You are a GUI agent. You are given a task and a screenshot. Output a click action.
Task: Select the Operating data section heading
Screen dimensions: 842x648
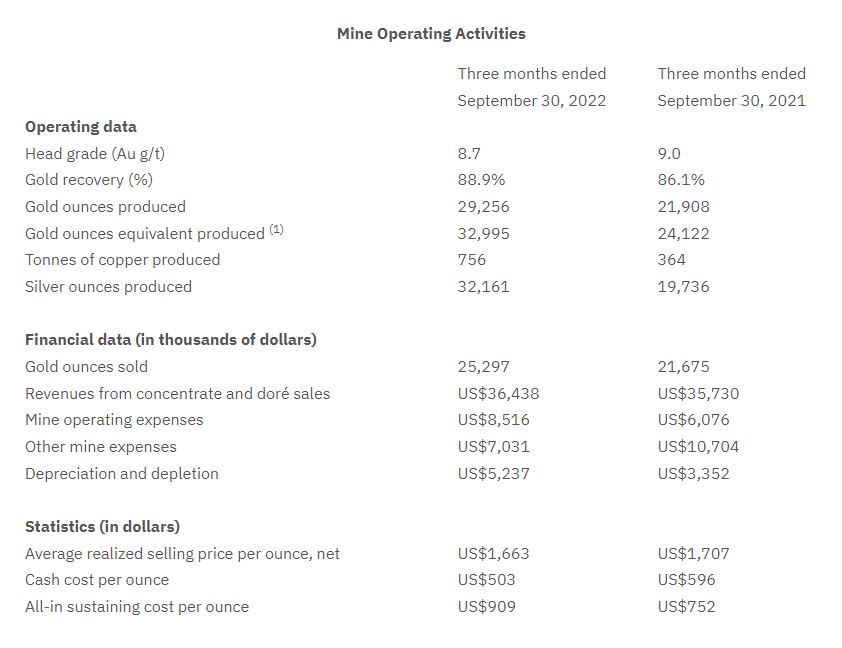(x=81, y=127)
